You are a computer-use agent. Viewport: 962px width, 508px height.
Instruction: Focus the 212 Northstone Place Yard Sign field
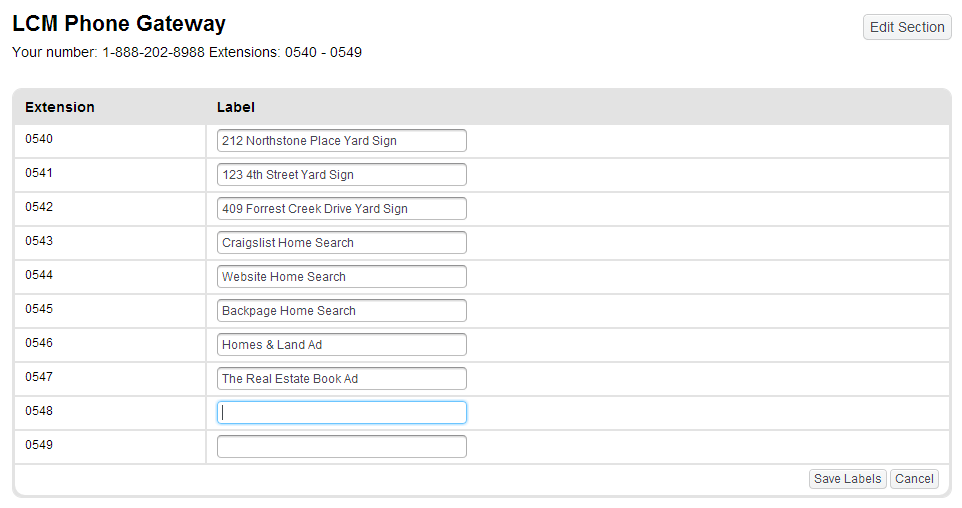point(341,141)
